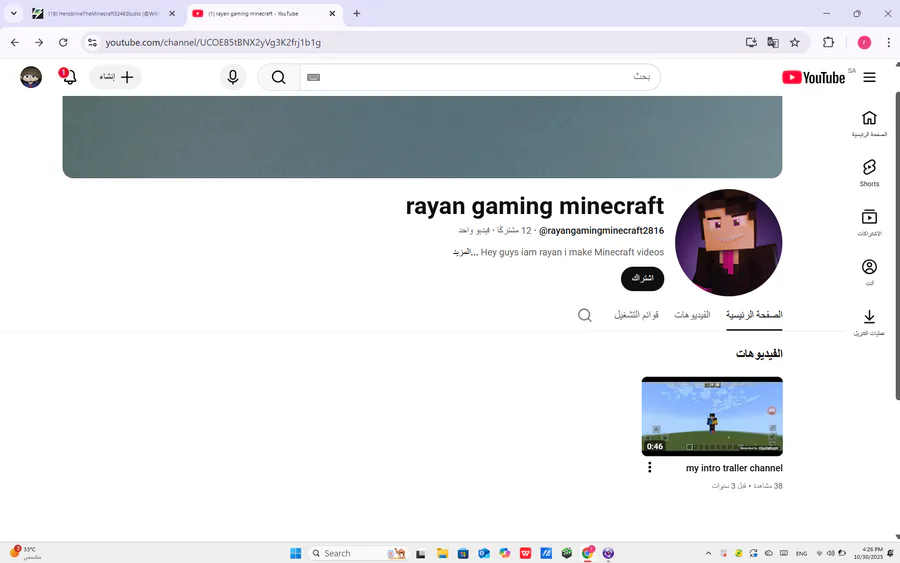Translate this page icon

click(x=773, y=42)
